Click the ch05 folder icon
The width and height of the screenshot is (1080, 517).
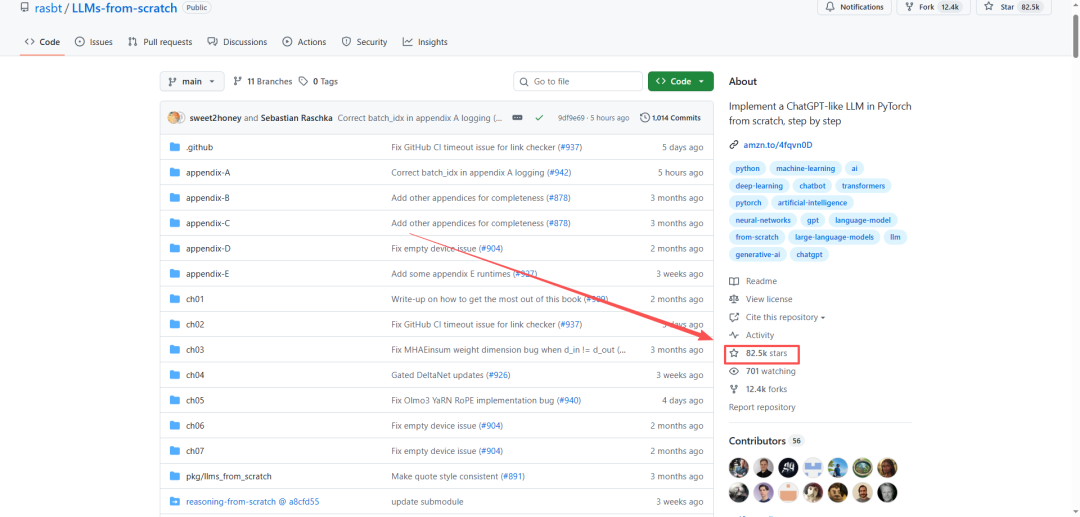(x=174, y=400)
